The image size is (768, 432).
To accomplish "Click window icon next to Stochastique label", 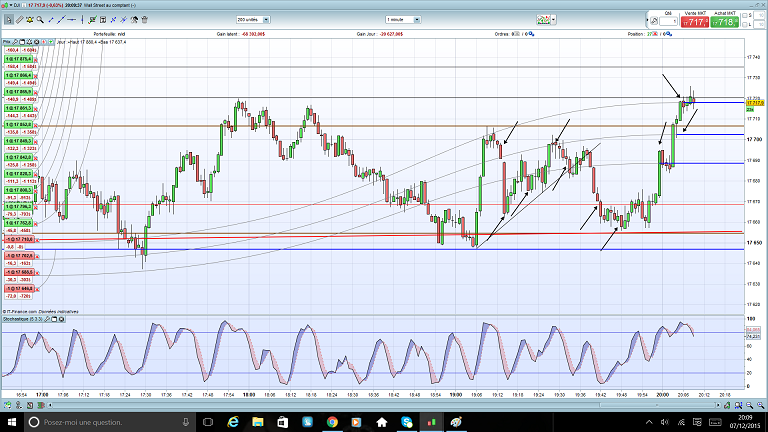I will [x=54, y=319].
